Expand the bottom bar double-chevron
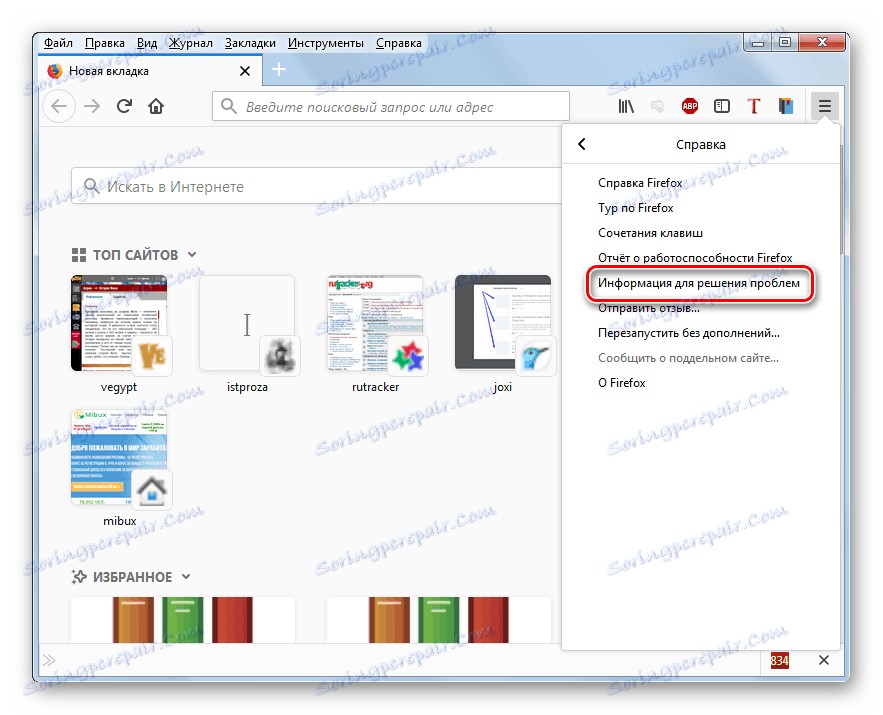The image size is (883, 715). (x=49, y=660)
